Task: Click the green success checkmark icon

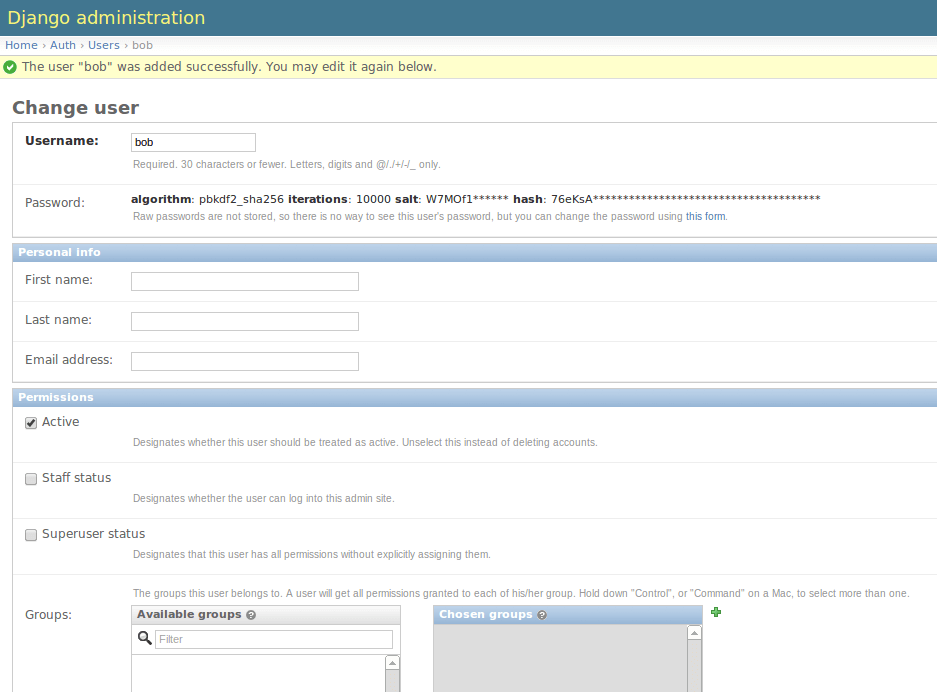Action: click(x=10, y=67)
